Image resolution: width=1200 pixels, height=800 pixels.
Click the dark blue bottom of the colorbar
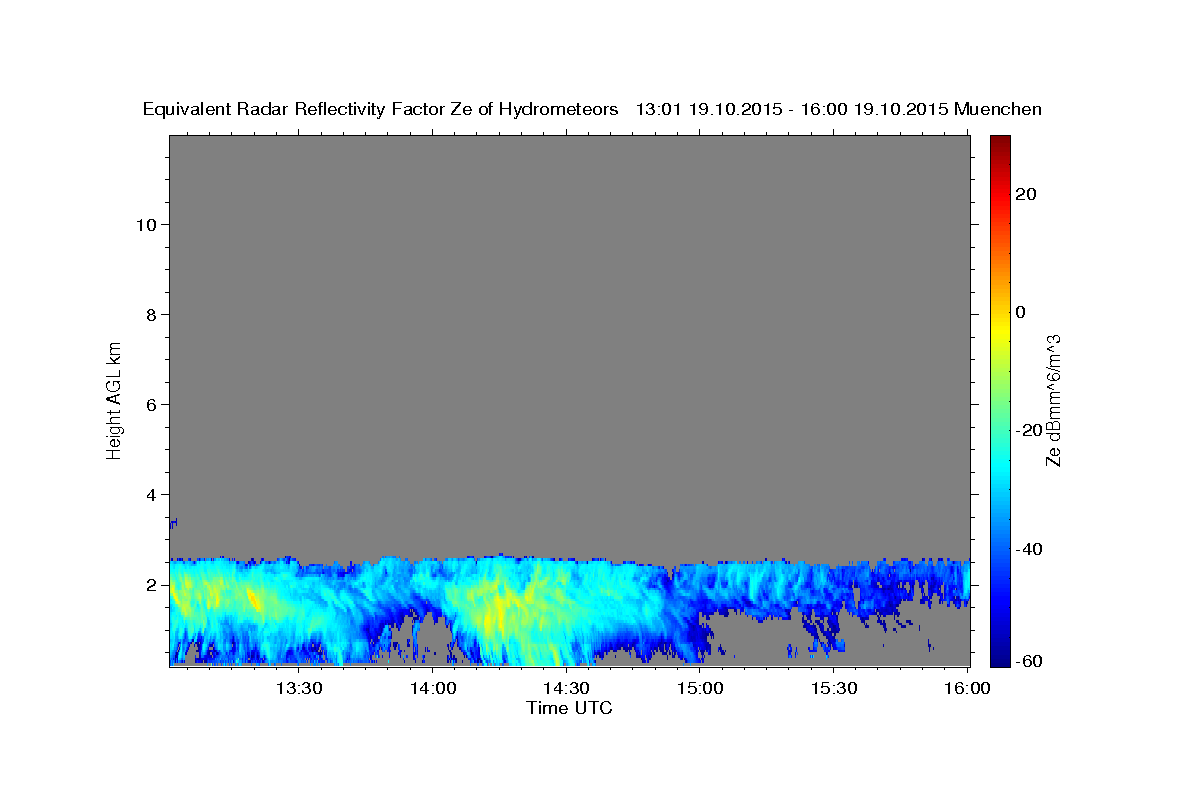pyautogui.click(x=1001, y=655)
